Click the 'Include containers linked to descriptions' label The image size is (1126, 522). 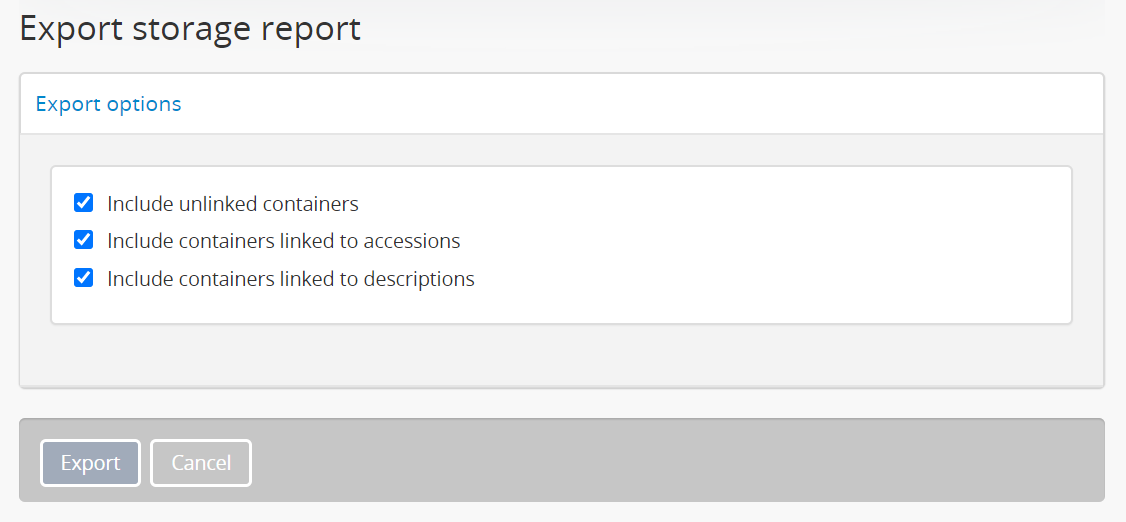[290, 279]
